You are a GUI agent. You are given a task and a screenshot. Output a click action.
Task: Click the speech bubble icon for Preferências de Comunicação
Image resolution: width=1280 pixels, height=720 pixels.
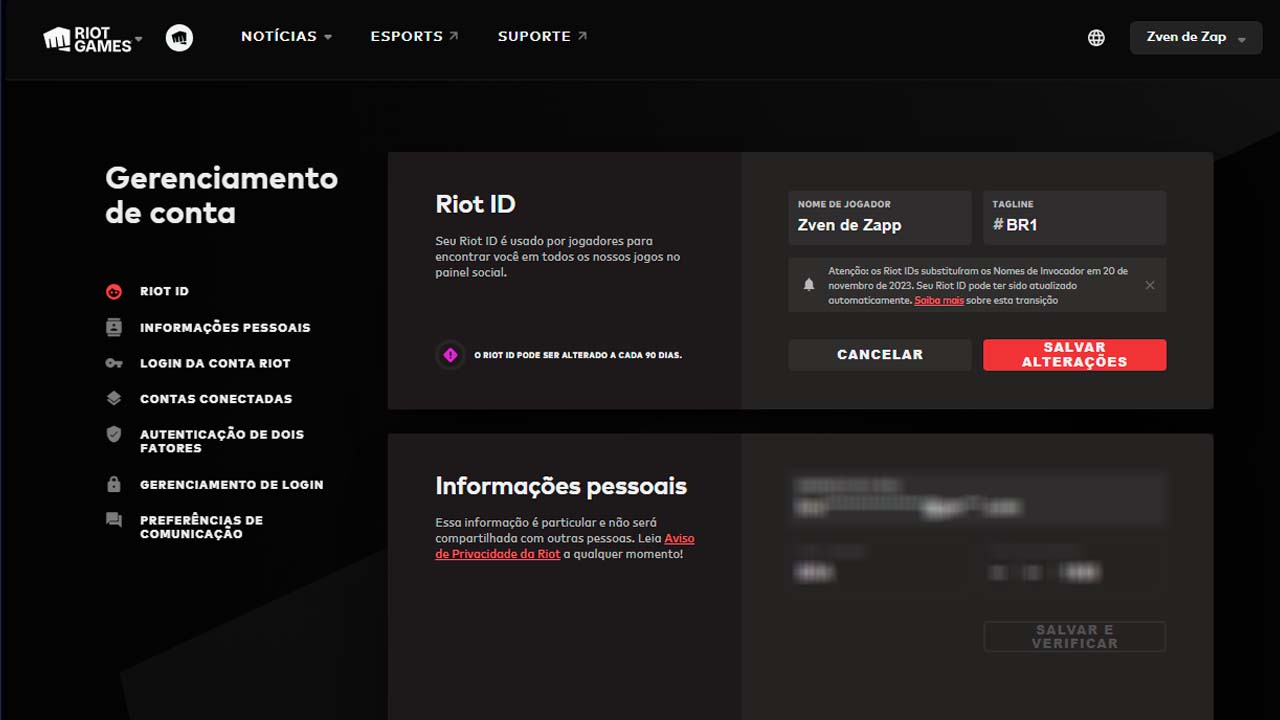pyautogui.click(x=113, y=520)
